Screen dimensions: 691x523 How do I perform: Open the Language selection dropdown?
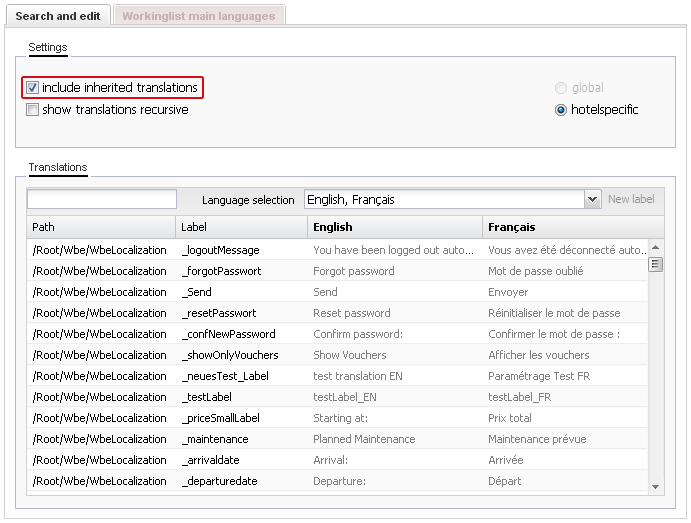[x=443, y=200]
